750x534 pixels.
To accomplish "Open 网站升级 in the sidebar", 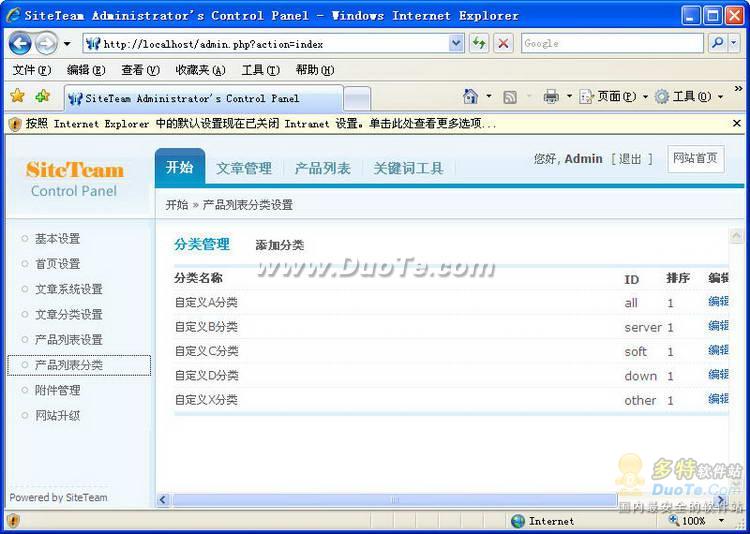I will 57,416.
